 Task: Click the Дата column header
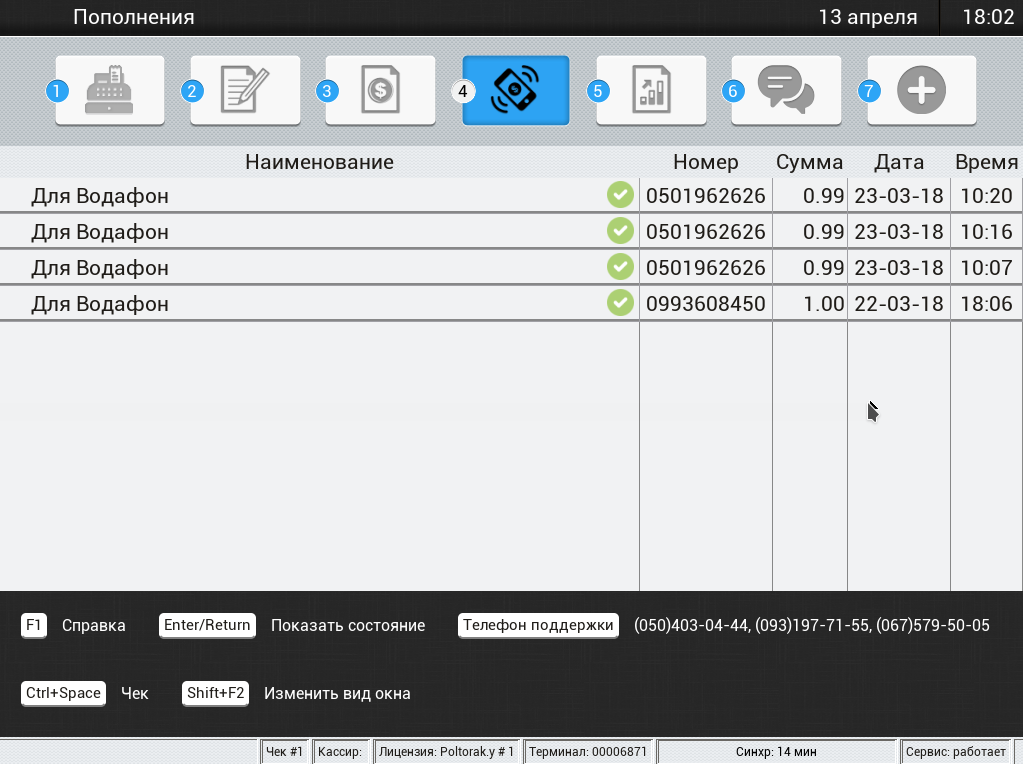pos(899,162)
